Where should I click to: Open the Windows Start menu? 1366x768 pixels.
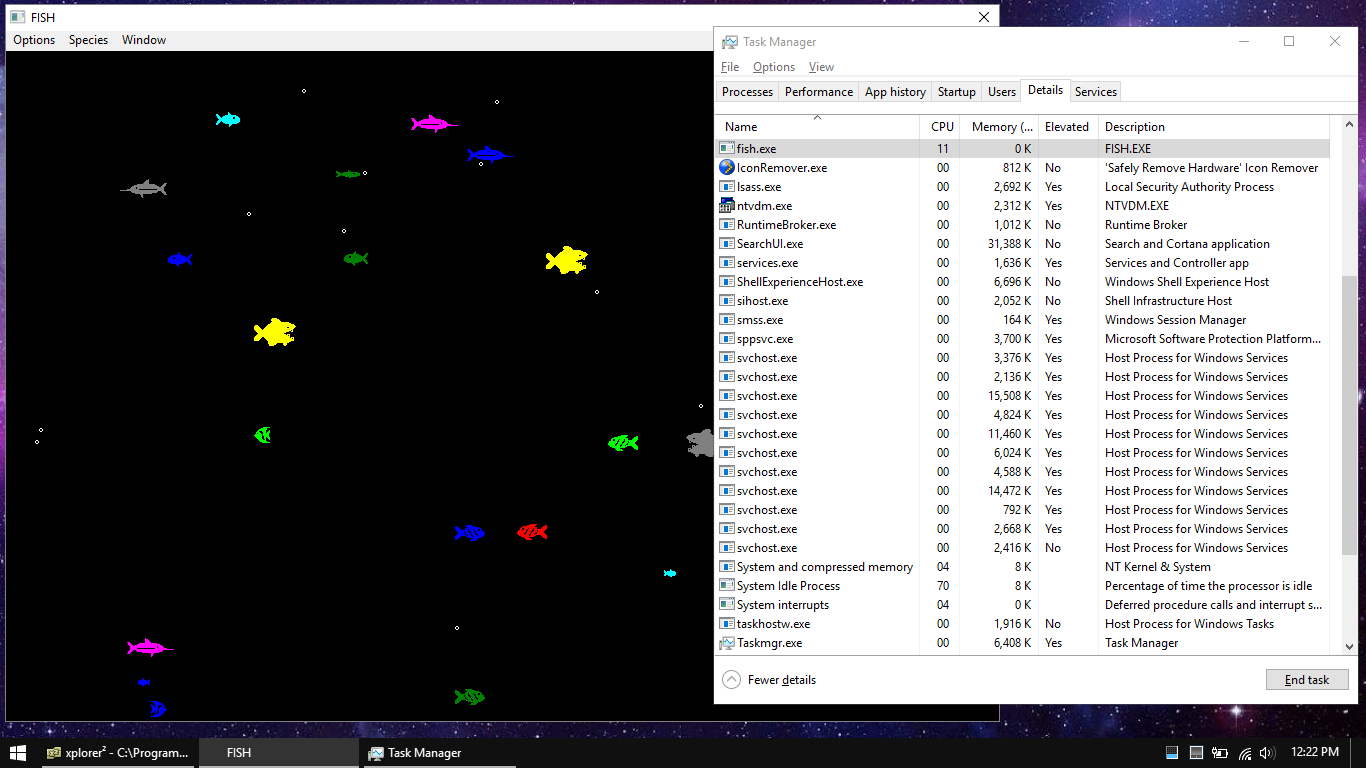(18, 752)
